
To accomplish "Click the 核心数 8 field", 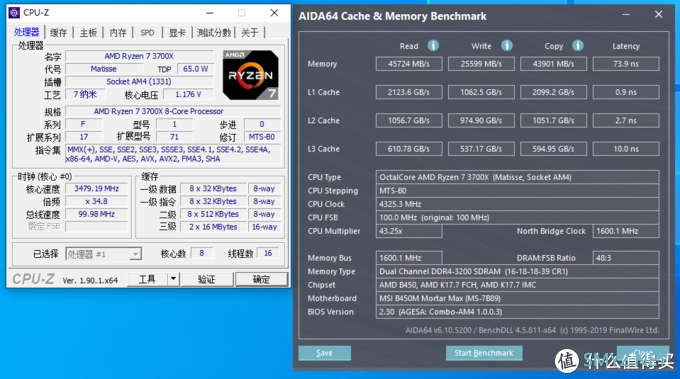I will [x=201, y=253].
